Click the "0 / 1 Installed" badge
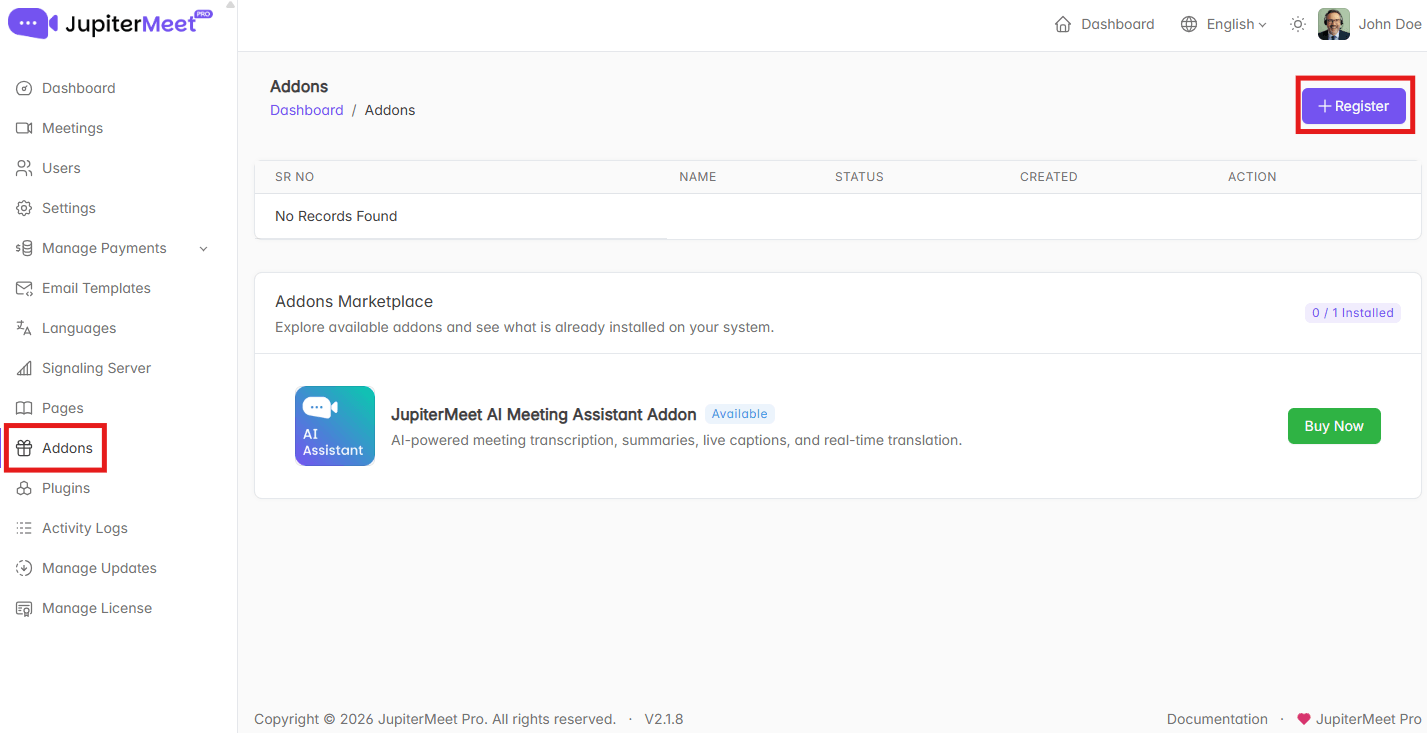 1353,313
